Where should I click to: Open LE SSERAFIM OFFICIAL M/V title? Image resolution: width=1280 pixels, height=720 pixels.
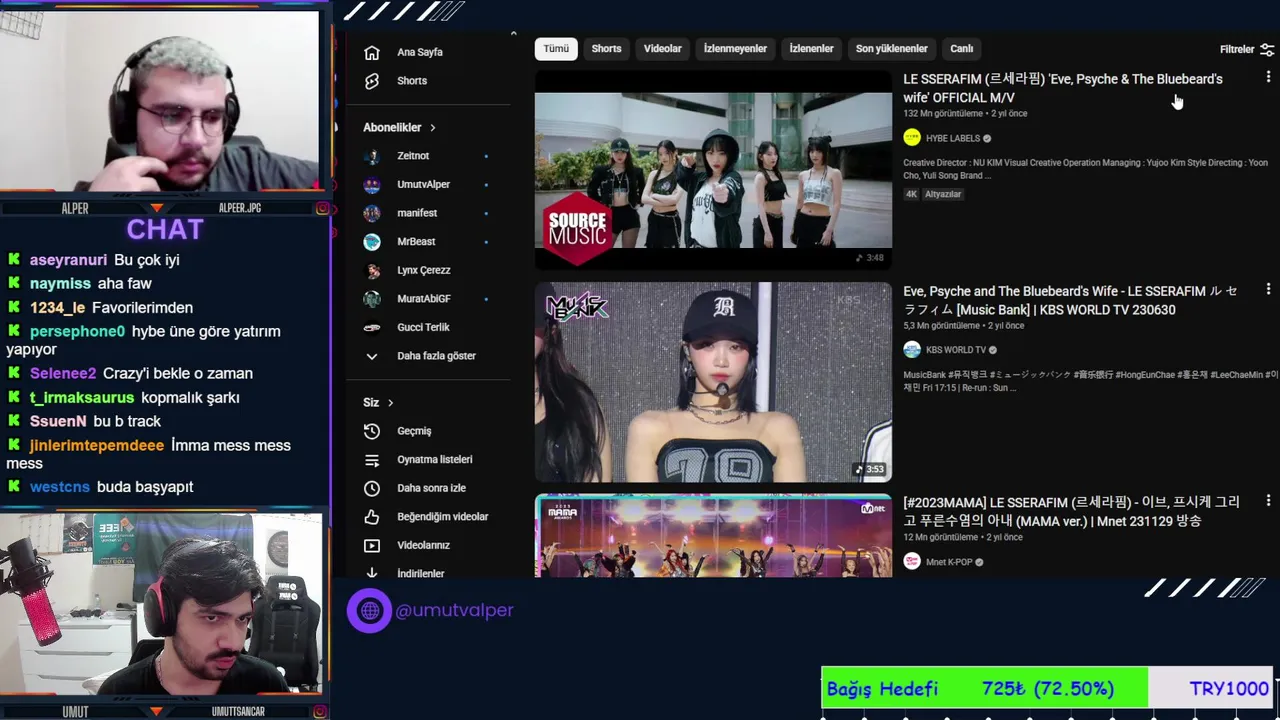pyautogui.click(x=1063, y=88)
